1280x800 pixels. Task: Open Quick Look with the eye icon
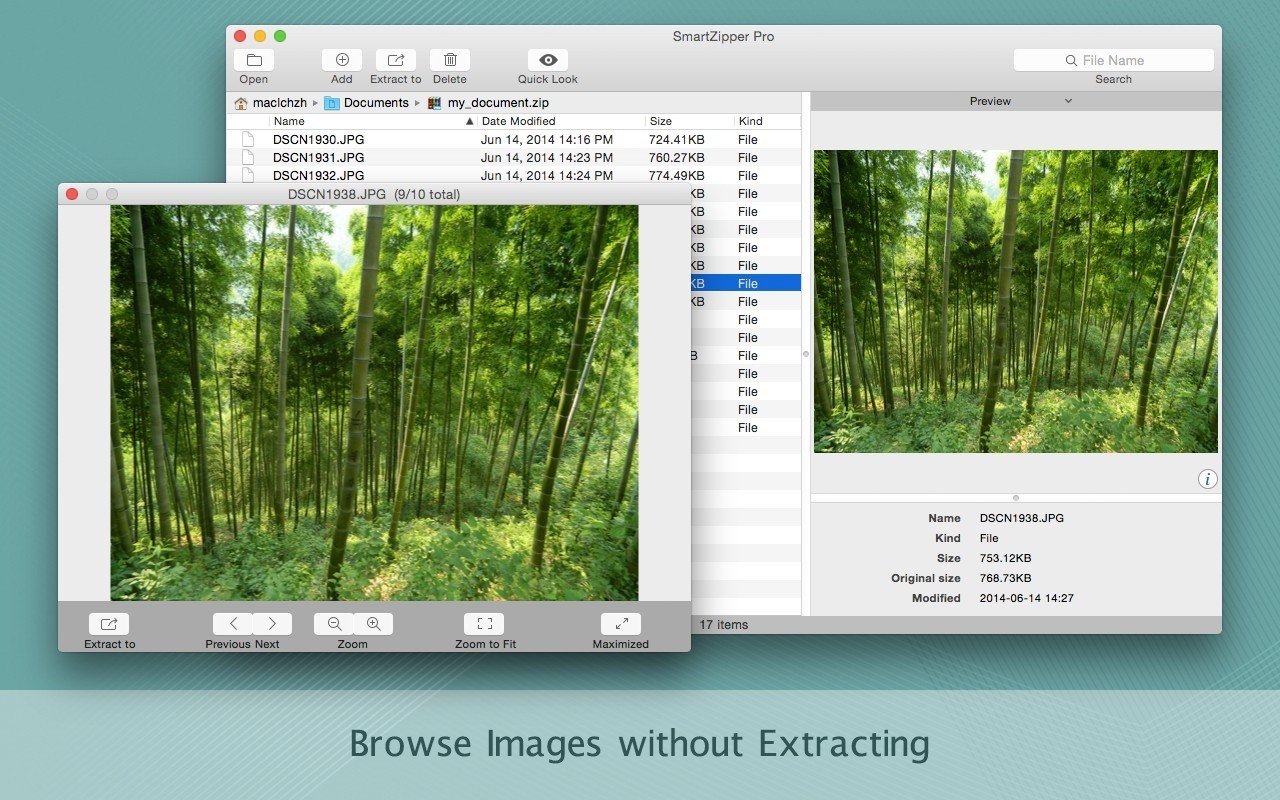click(548, 60)
